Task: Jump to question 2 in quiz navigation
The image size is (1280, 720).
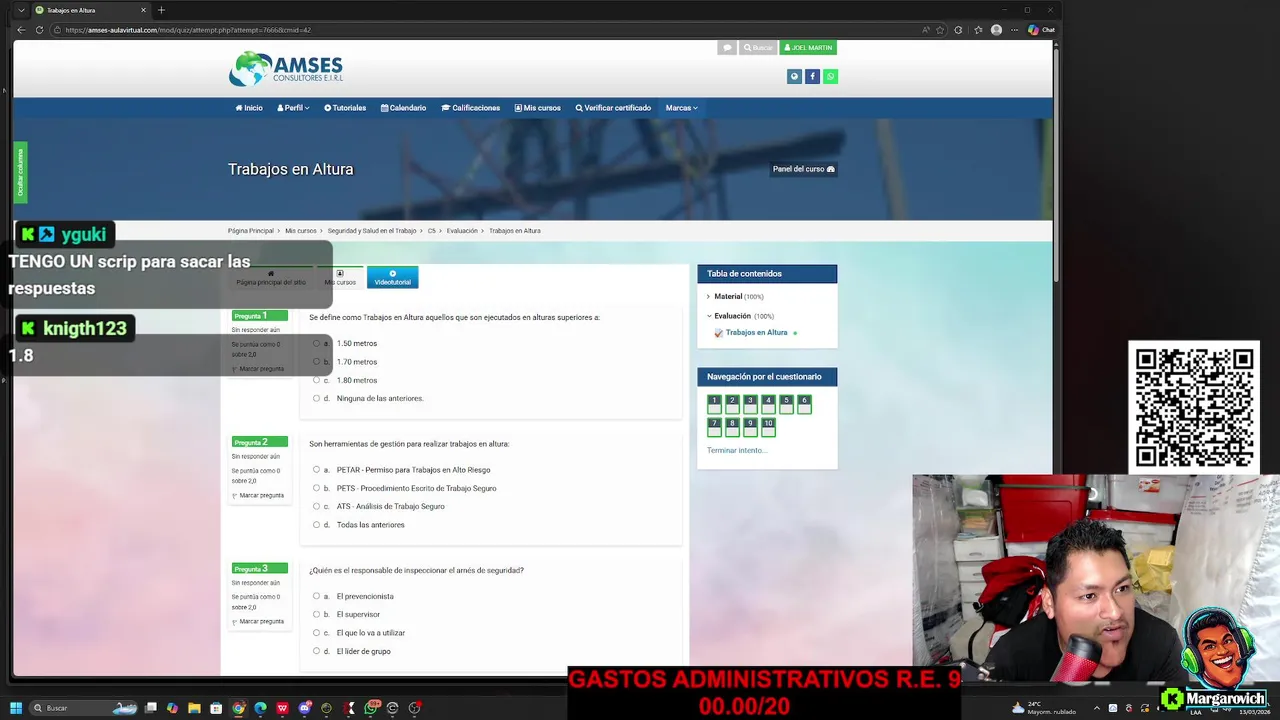Action: click(x=732, y=404)
